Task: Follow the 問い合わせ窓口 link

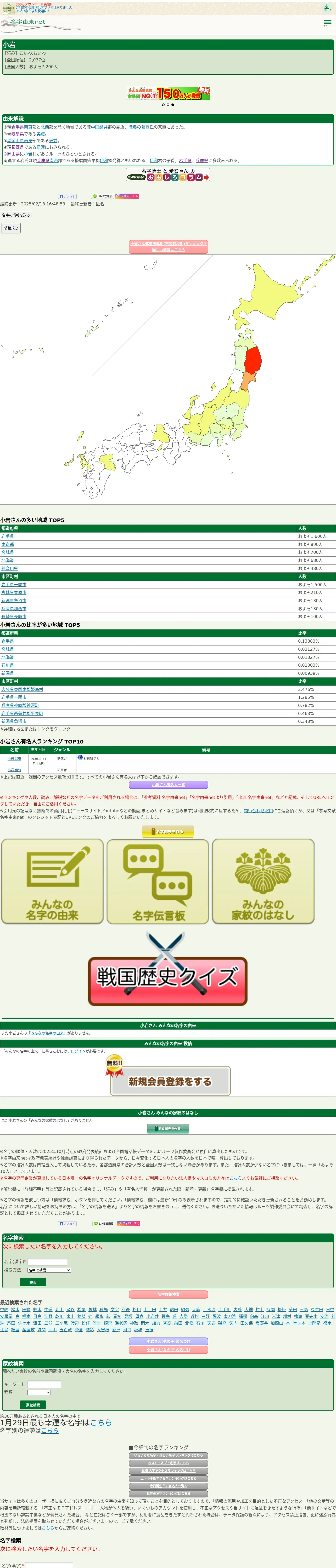Action: pyautogui.click(x=258, y=811)
